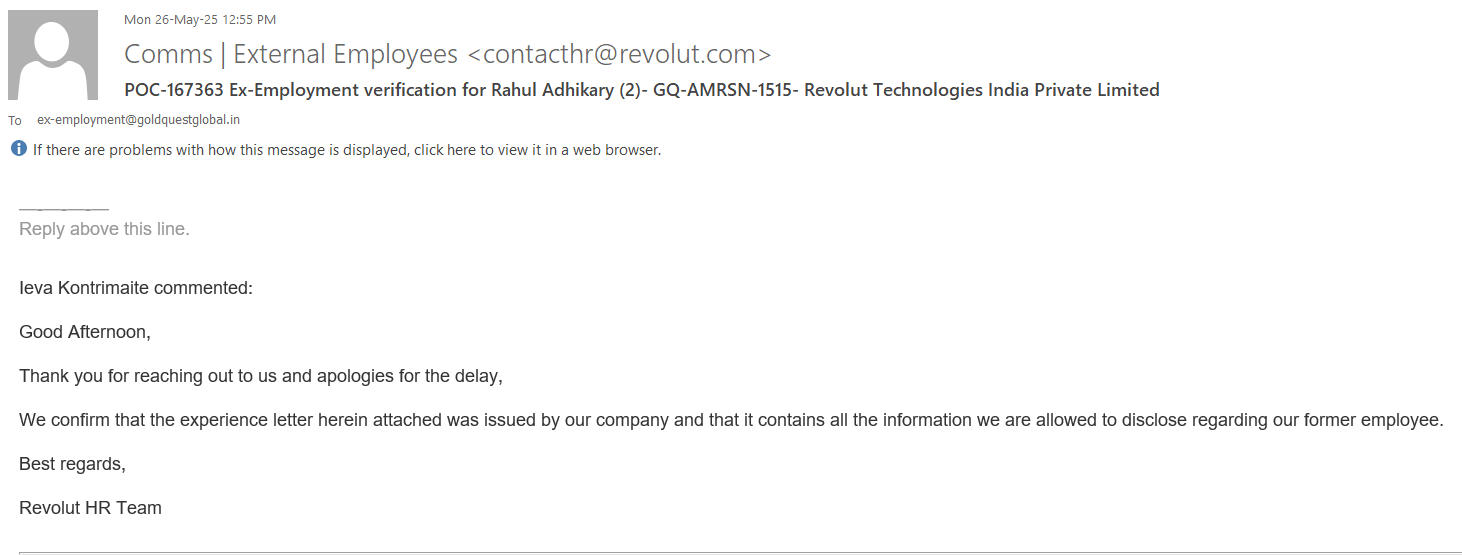1462x555 pixels.
Task: Click the sender's avatar placeholder picture
Action: 53,55
